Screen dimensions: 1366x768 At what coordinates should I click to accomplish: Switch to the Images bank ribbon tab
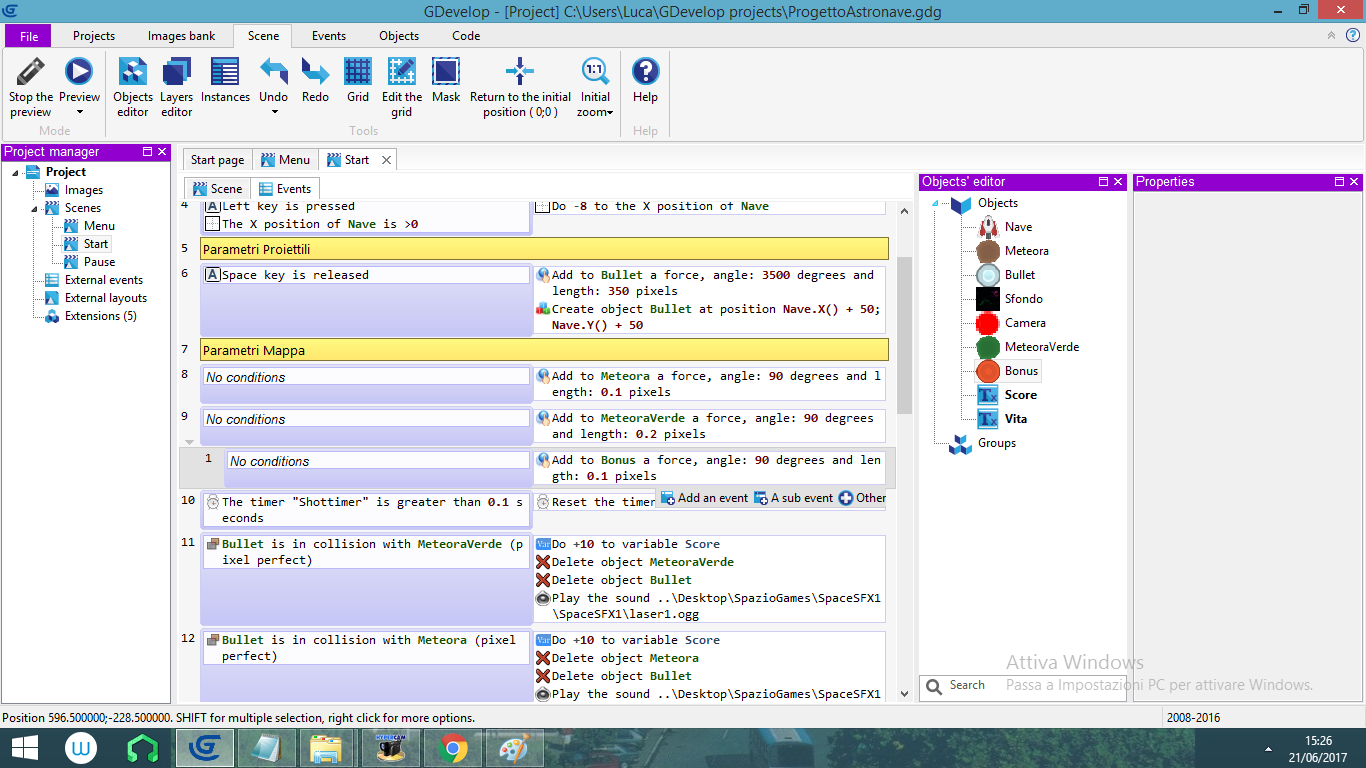182,36
